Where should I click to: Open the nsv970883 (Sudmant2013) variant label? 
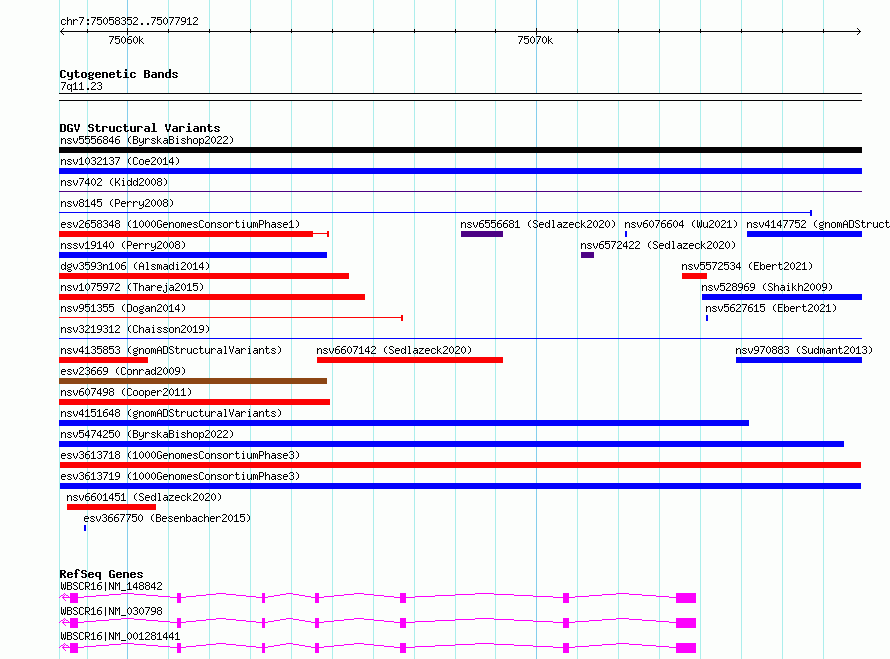click(x=804, y=350)
